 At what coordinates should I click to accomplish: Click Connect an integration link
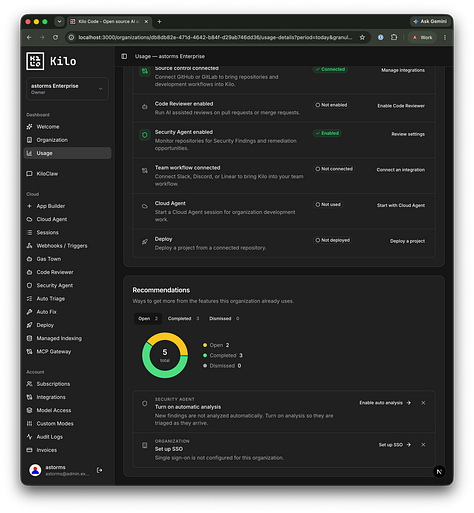point(401,170)
